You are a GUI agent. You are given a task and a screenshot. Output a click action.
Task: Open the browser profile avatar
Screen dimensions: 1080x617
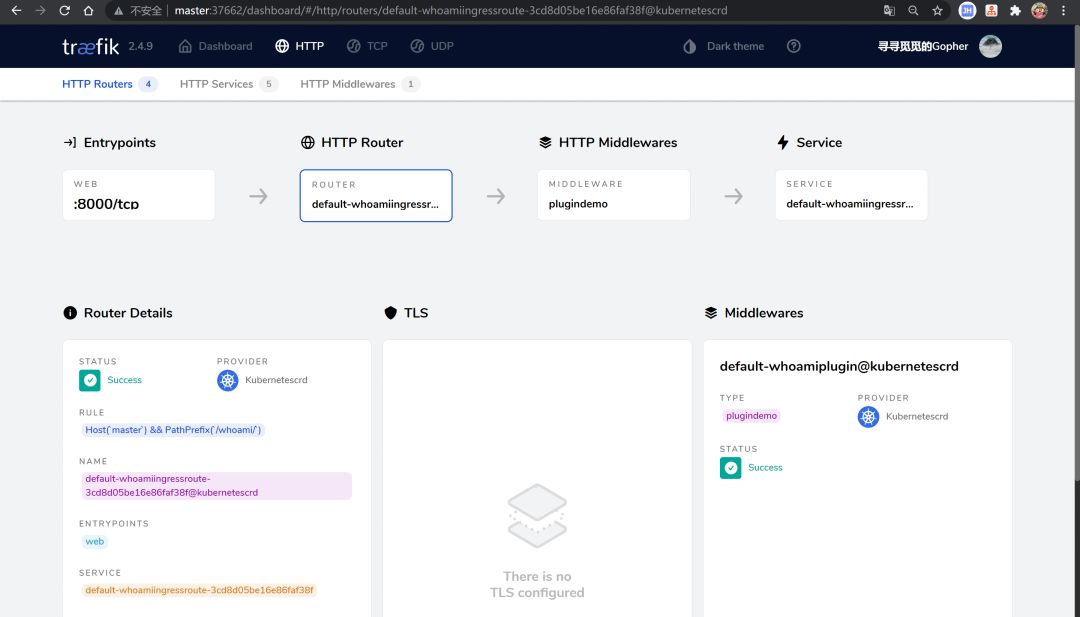click(x=1039, y=10)
